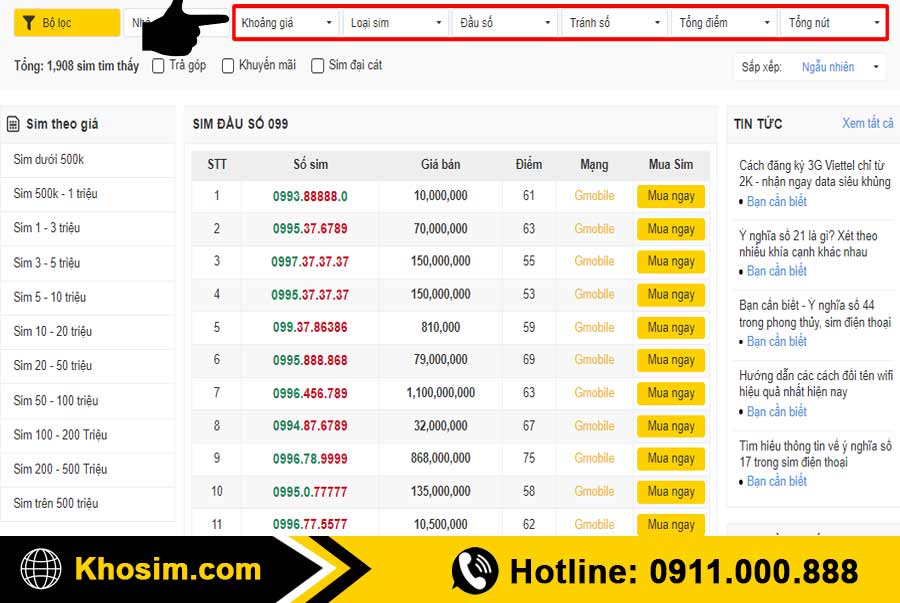Buy sim 0996.456.789 with Mua ngay
The height and width of the screenshot is (603, 900).
click(670, 393)
